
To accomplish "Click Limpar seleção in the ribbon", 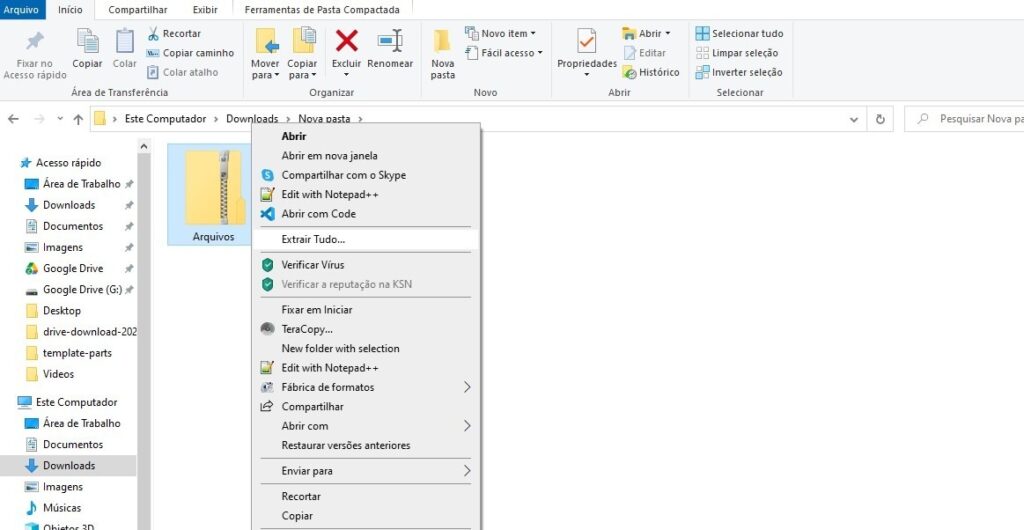I will 737,53.
